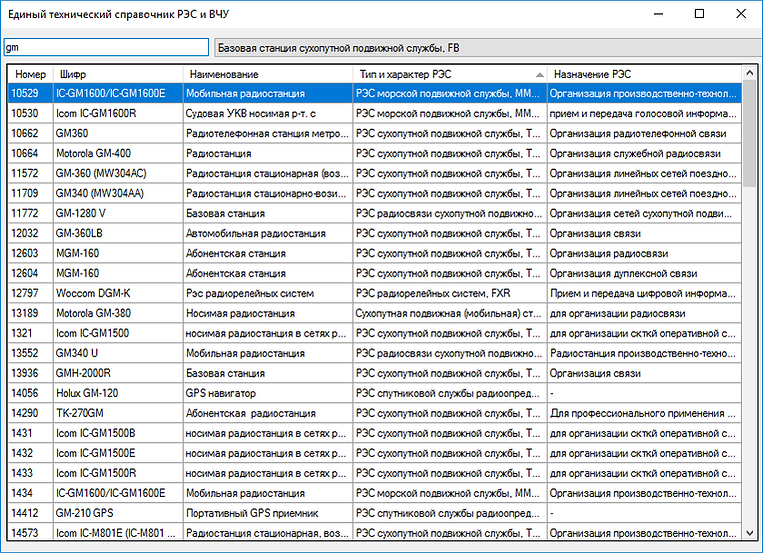Sort by 'Тип и характер РЭС' column header
The height and width of the screenshot is (553, 763).
[450, 74]
